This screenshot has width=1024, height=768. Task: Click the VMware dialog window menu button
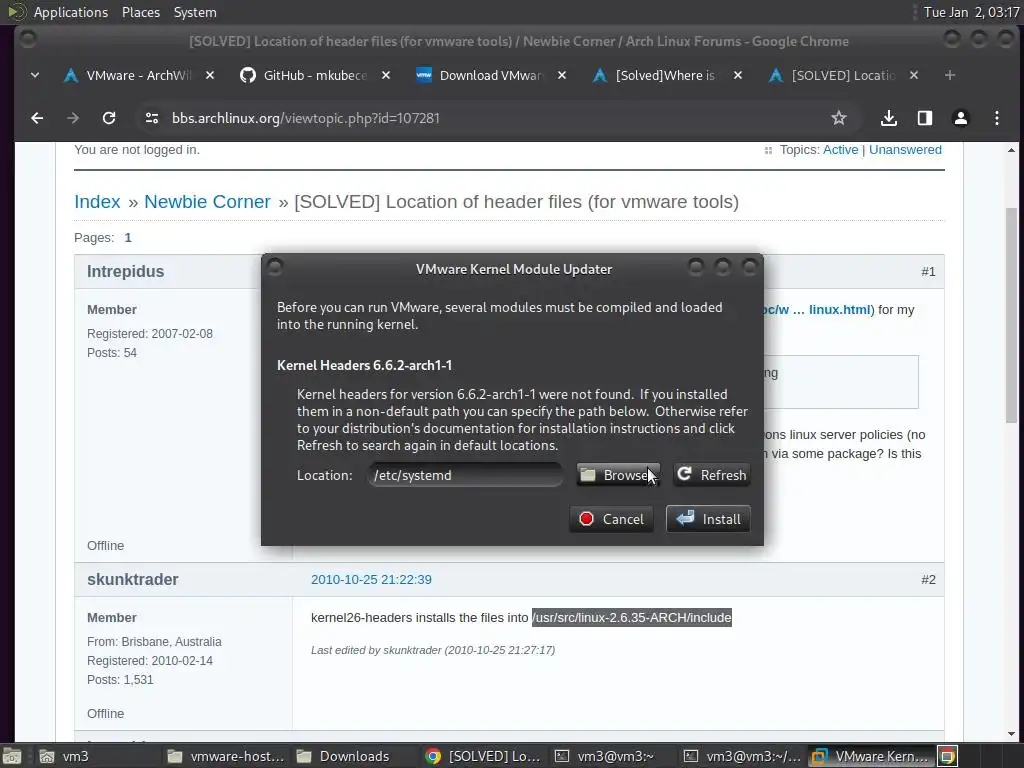(275, 267)
